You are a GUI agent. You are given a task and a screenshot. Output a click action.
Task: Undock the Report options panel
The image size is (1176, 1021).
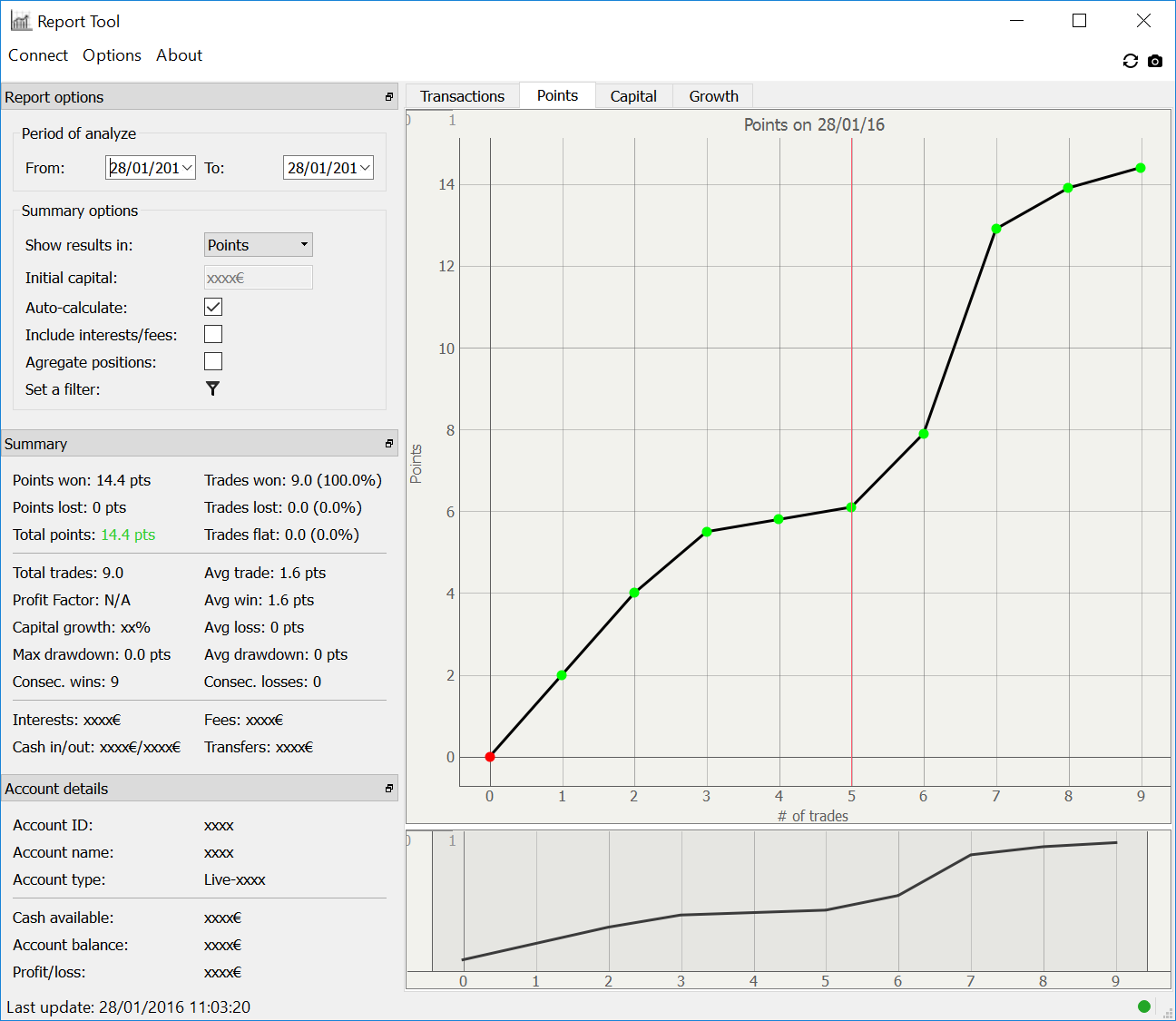tap(389, 97)
